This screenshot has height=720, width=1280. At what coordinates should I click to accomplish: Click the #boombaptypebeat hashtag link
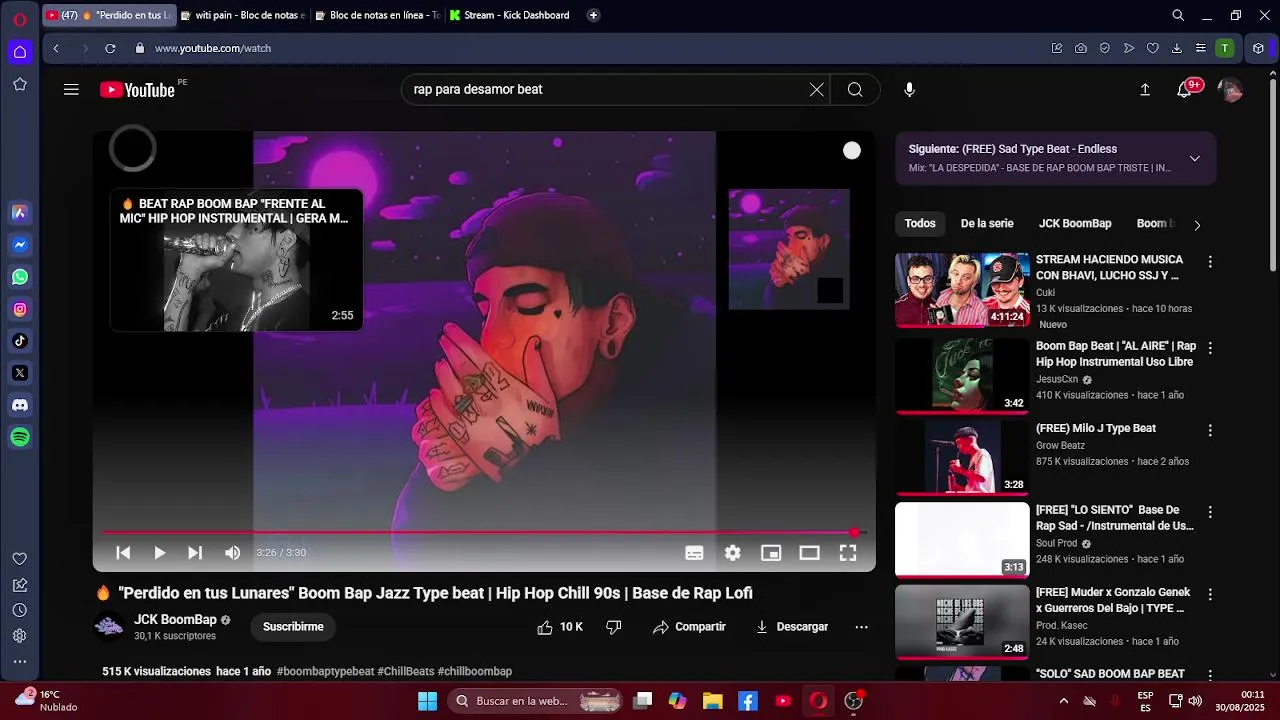tap(325, 671)
